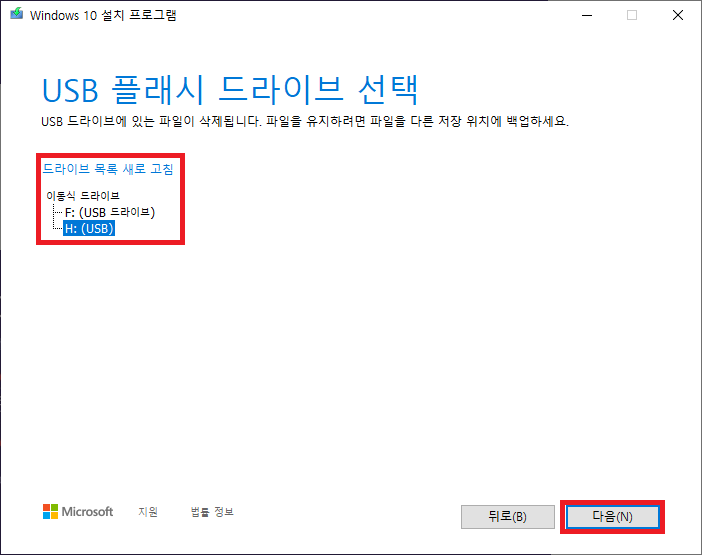Click the Microsoft logo
Screen dimensions: 702x555
(x=78, y=512)
